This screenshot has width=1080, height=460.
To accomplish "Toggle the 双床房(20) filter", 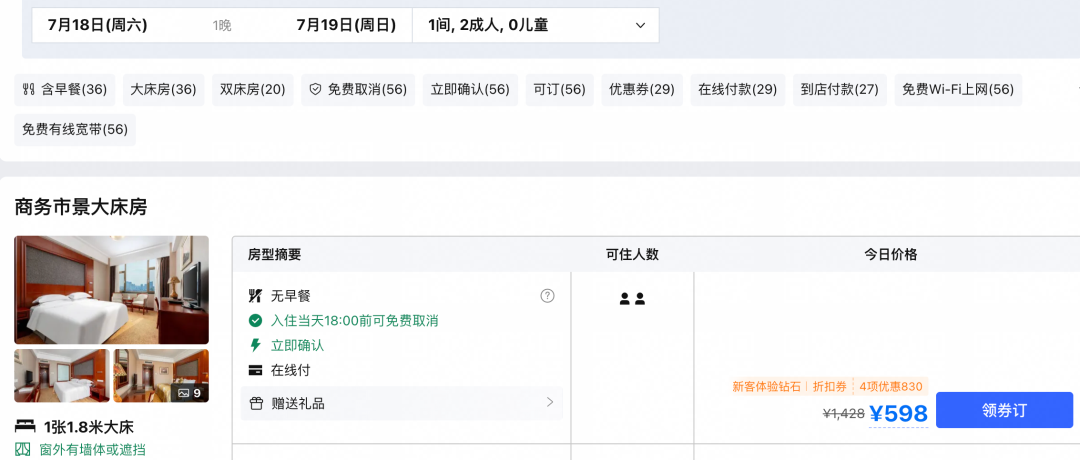I will pyautogui.click(x=253, y=90).
